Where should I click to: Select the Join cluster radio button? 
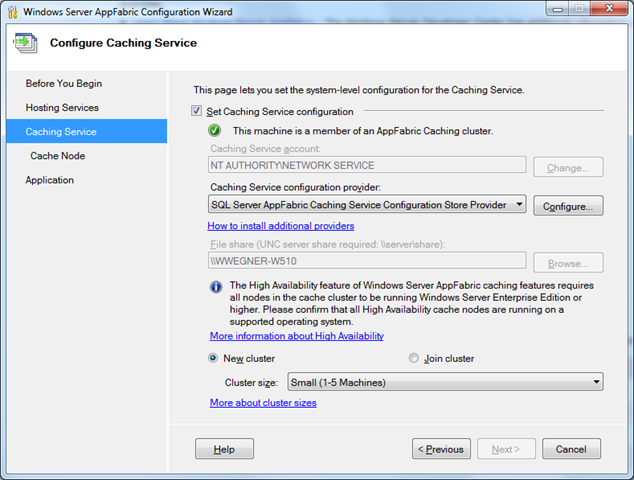click(x=413, y=358)
